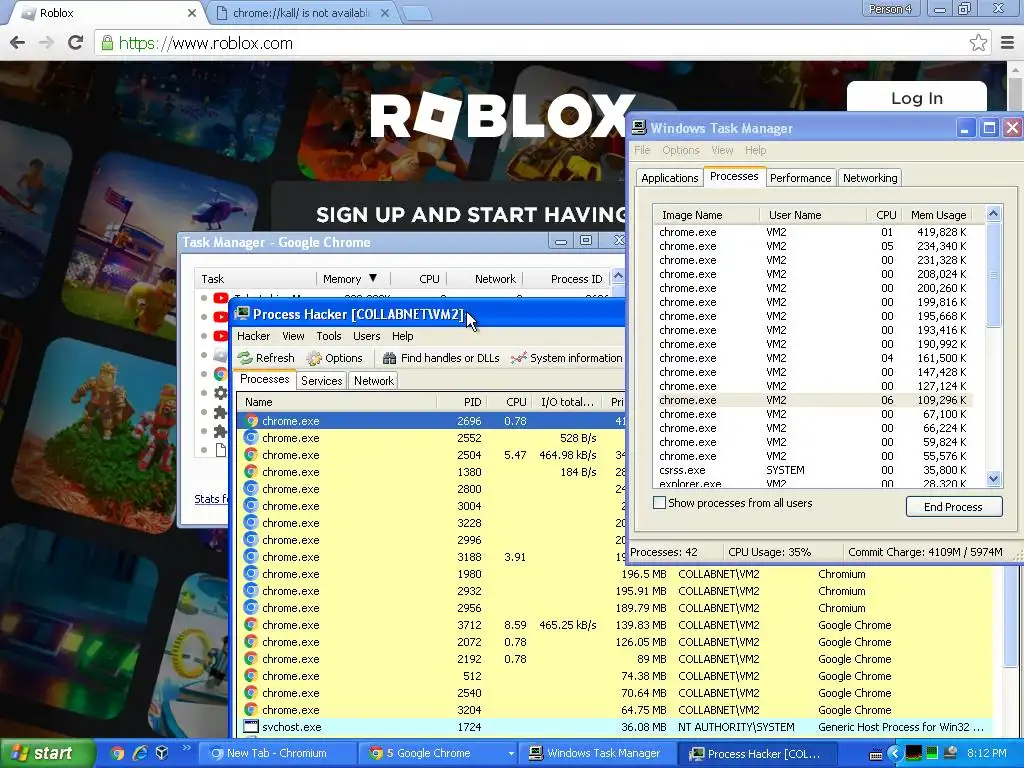Click the scroll-down arrow in Windows Task Manager list
This screenshot has width=1024, height=768.
tap(993, 479)
